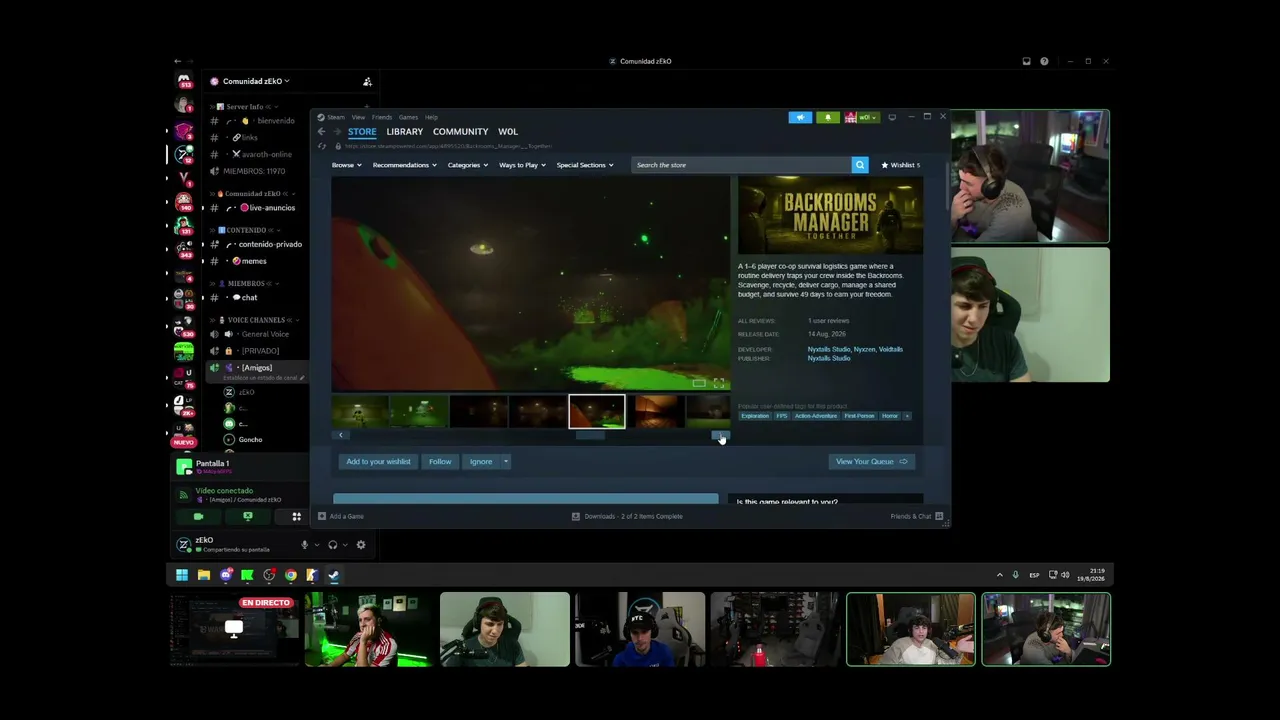The height and width of the screenshot is (720, 1280).
Task: Deafen headphones in Discord user panel
Action: click(x=332, y=545)
